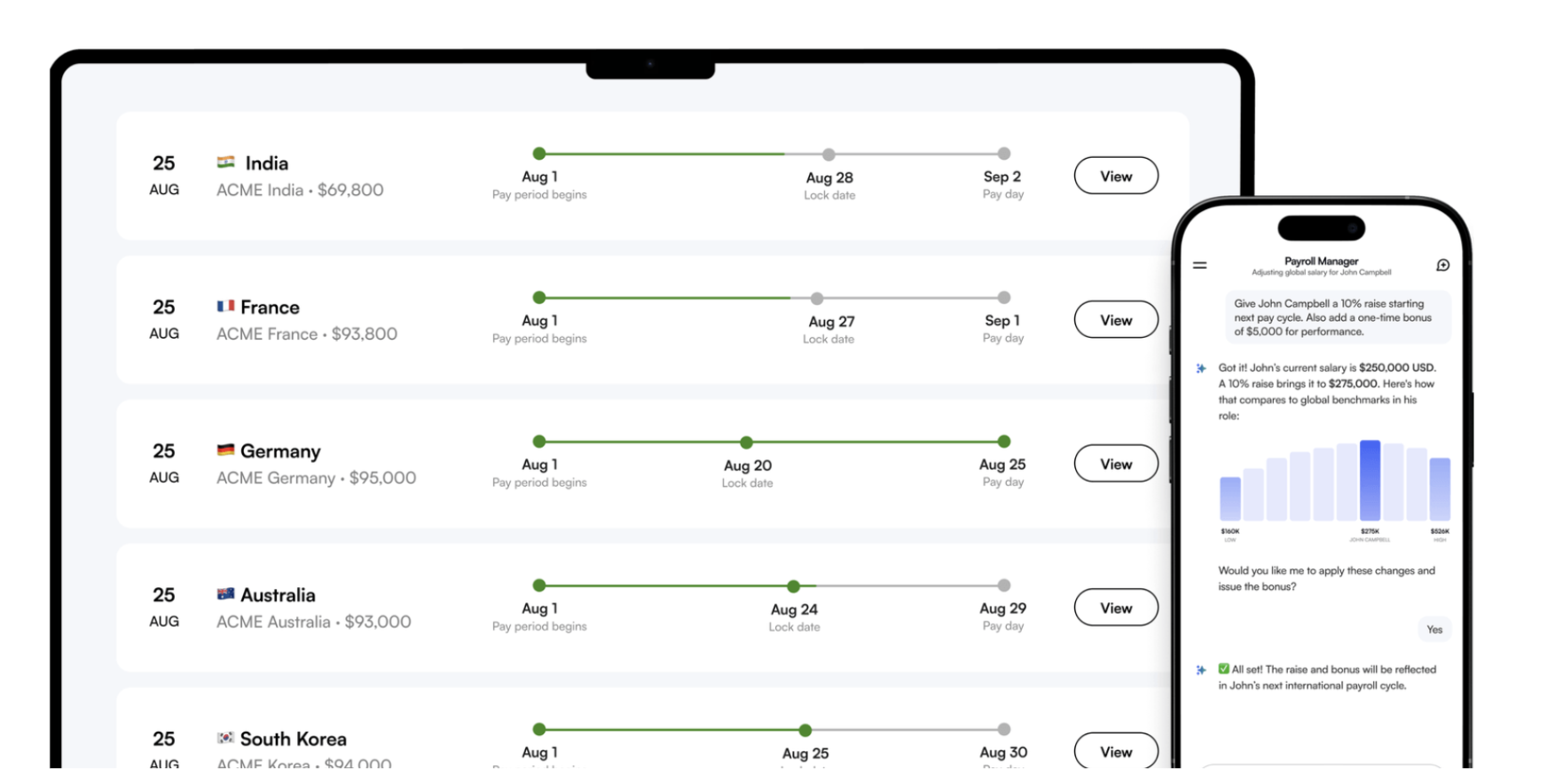This screenshot has width=1547, height=784.
Task: Click the $160K low bar in salary chart
Action: pos(1230,498)
